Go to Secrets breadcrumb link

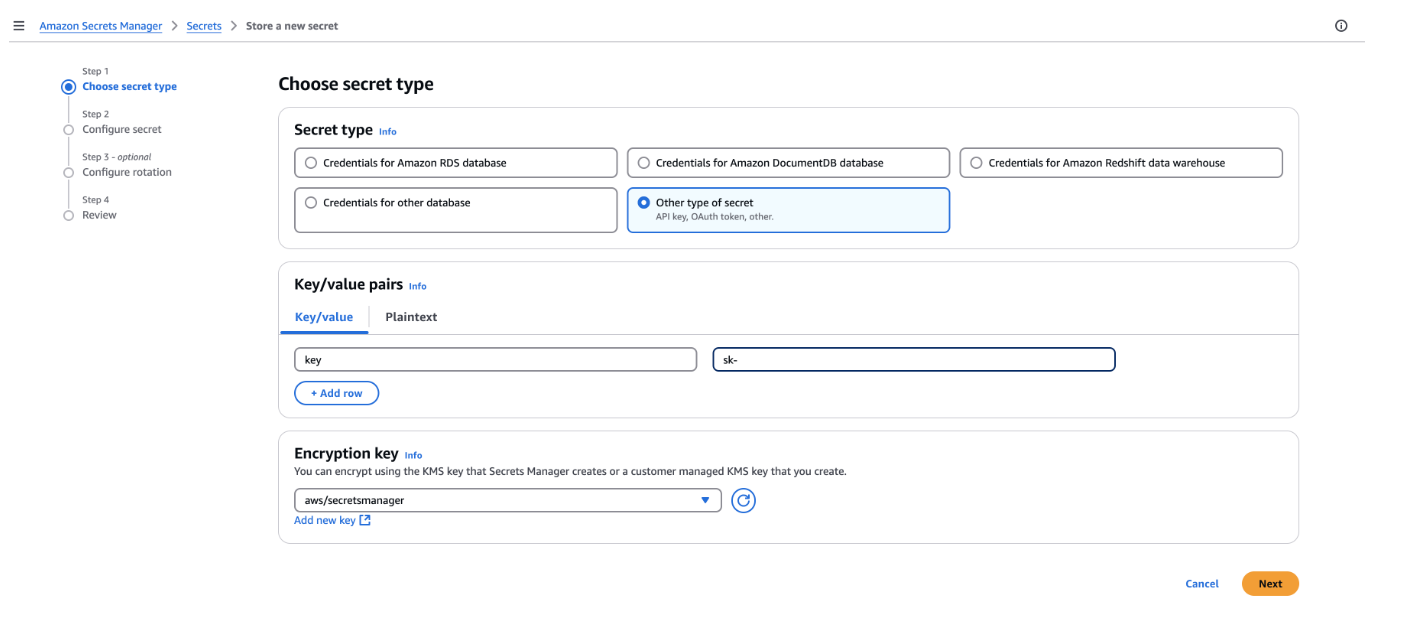(x=204, y=26)
